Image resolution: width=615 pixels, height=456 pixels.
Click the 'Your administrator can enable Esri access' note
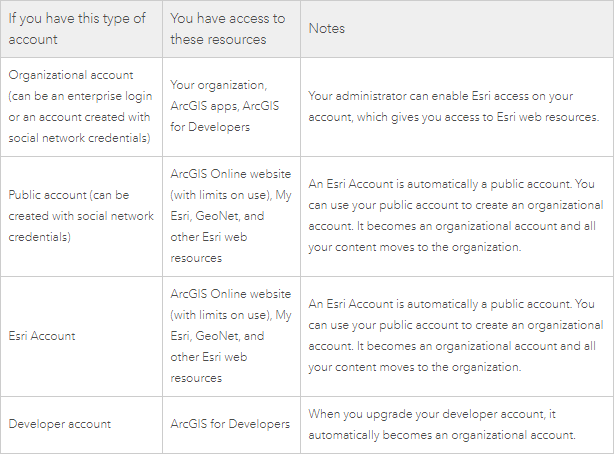click(457, 107)
